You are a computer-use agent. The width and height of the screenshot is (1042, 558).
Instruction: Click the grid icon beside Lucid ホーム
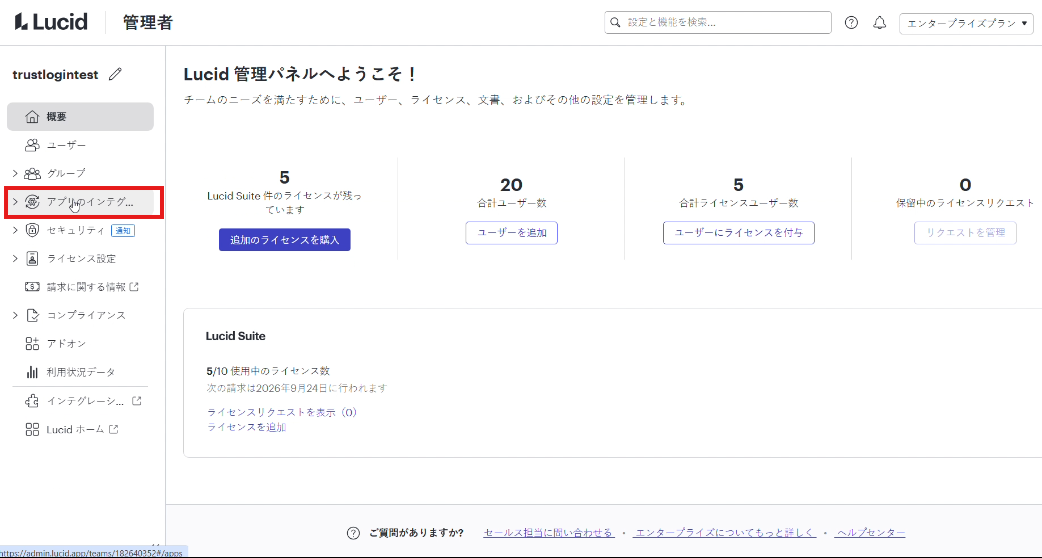click(32, 429)
